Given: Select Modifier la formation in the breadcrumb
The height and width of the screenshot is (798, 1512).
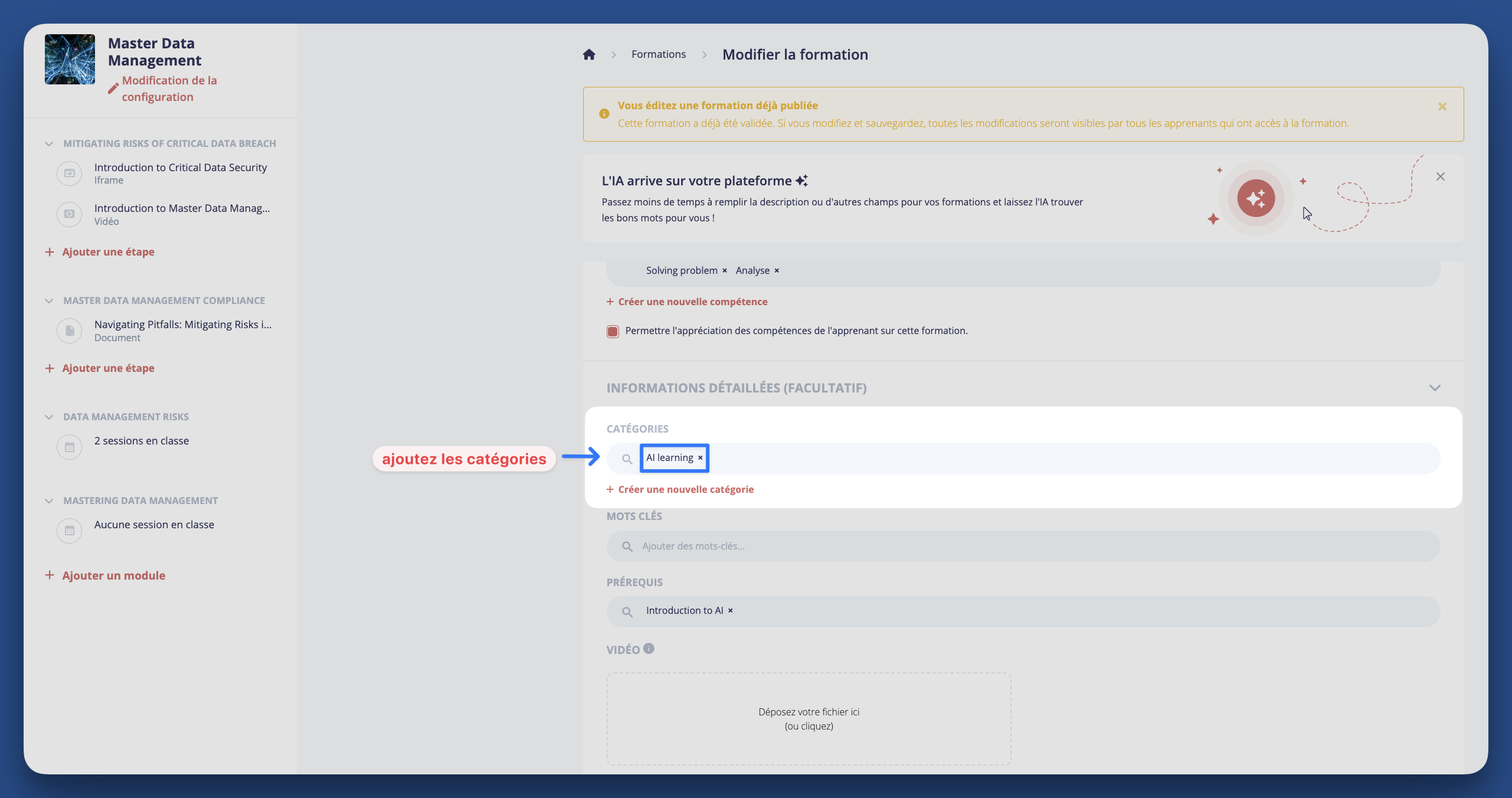Looking at the screenshot, I should coord(795,54).
